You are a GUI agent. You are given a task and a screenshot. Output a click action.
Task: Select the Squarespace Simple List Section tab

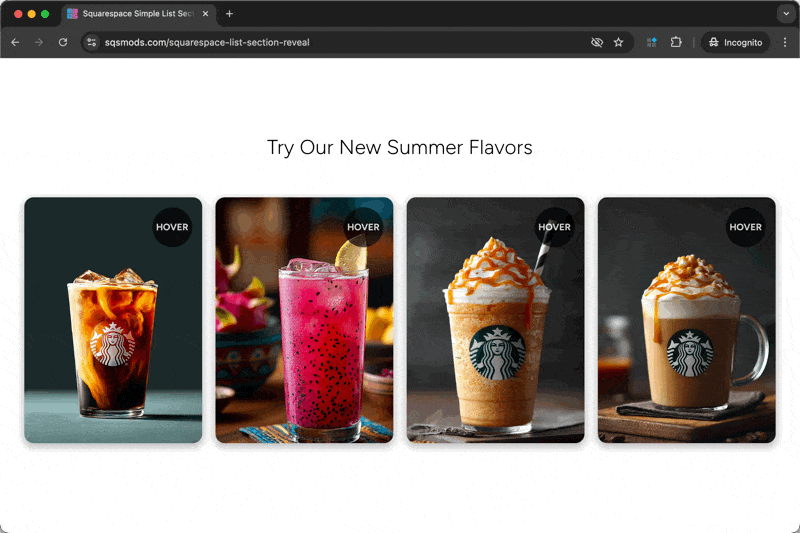pos(138,14)
